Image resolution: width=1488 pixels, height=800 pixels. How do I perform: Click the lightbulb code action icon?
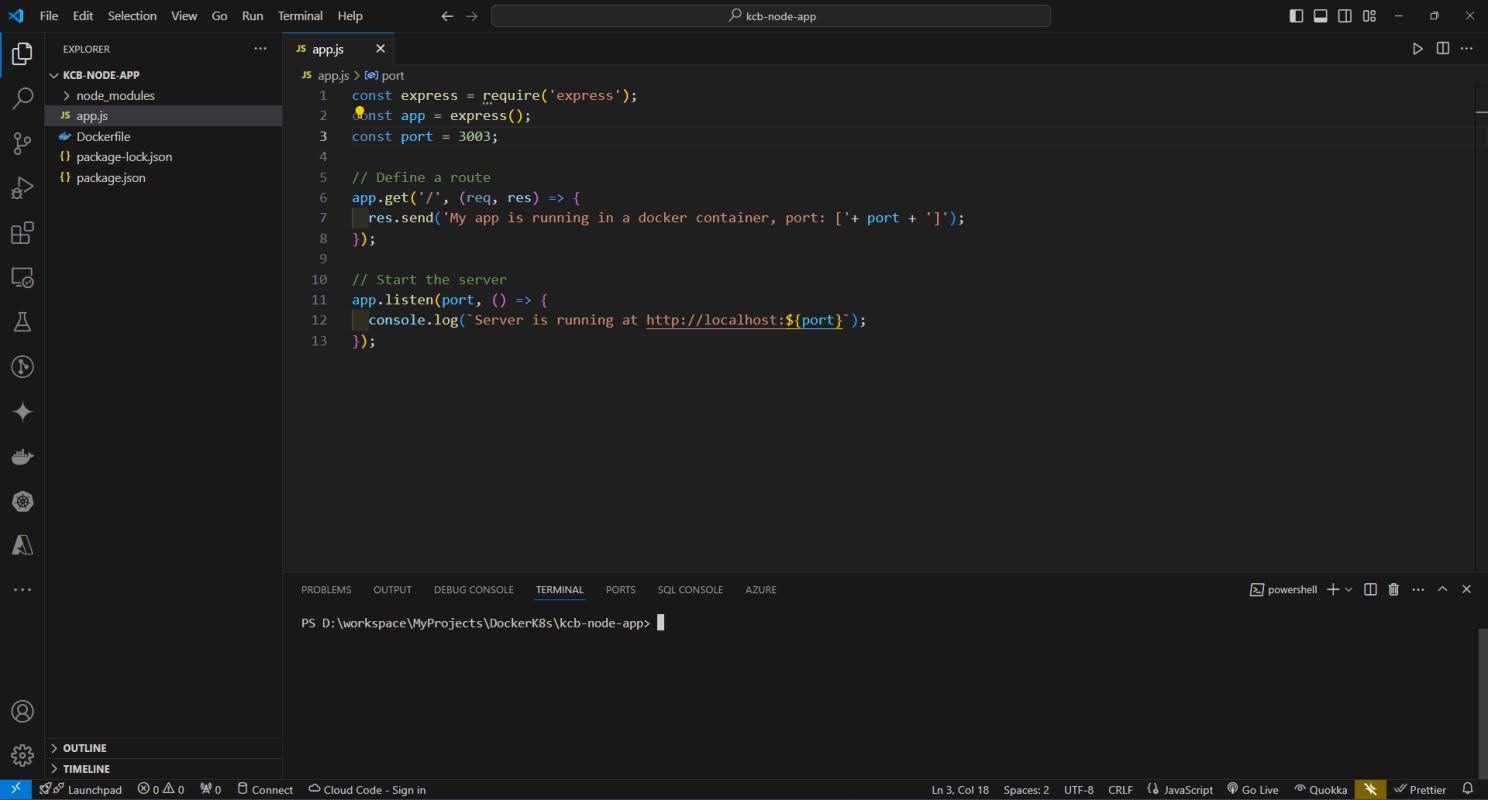360,112
